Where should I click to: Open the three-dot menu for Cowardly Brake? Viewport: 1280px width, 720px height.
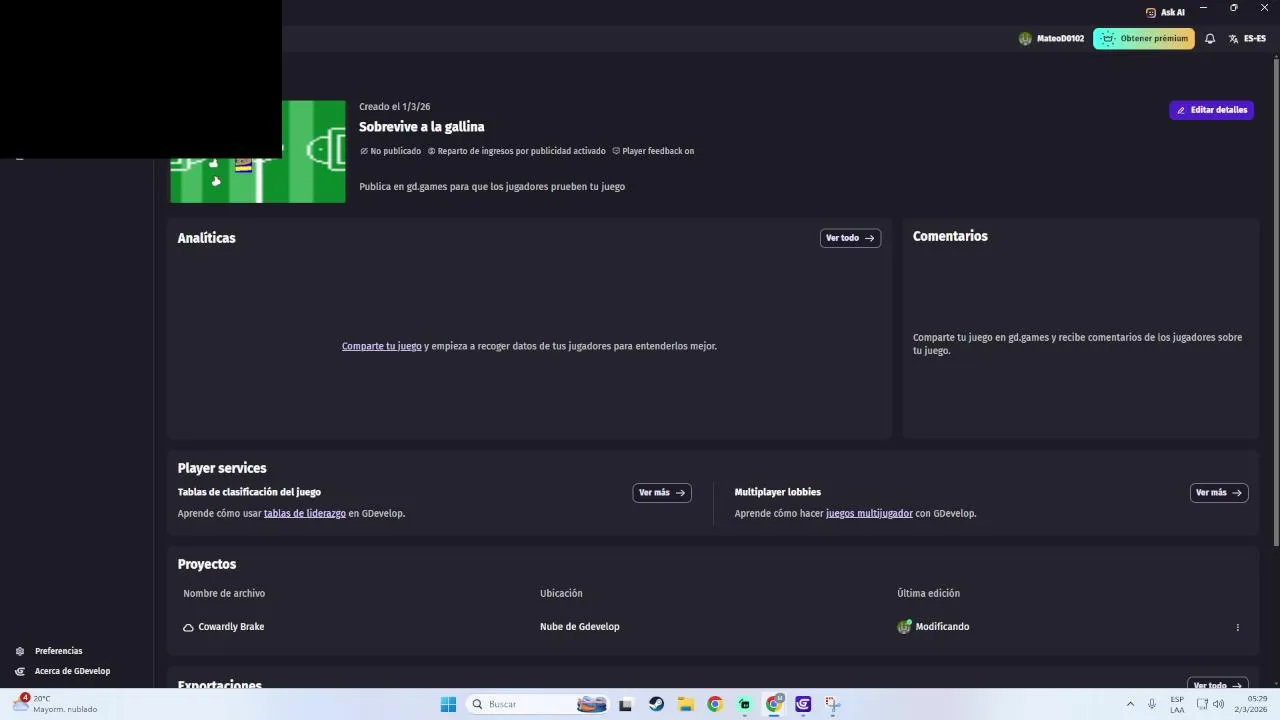click(1237, 627)
